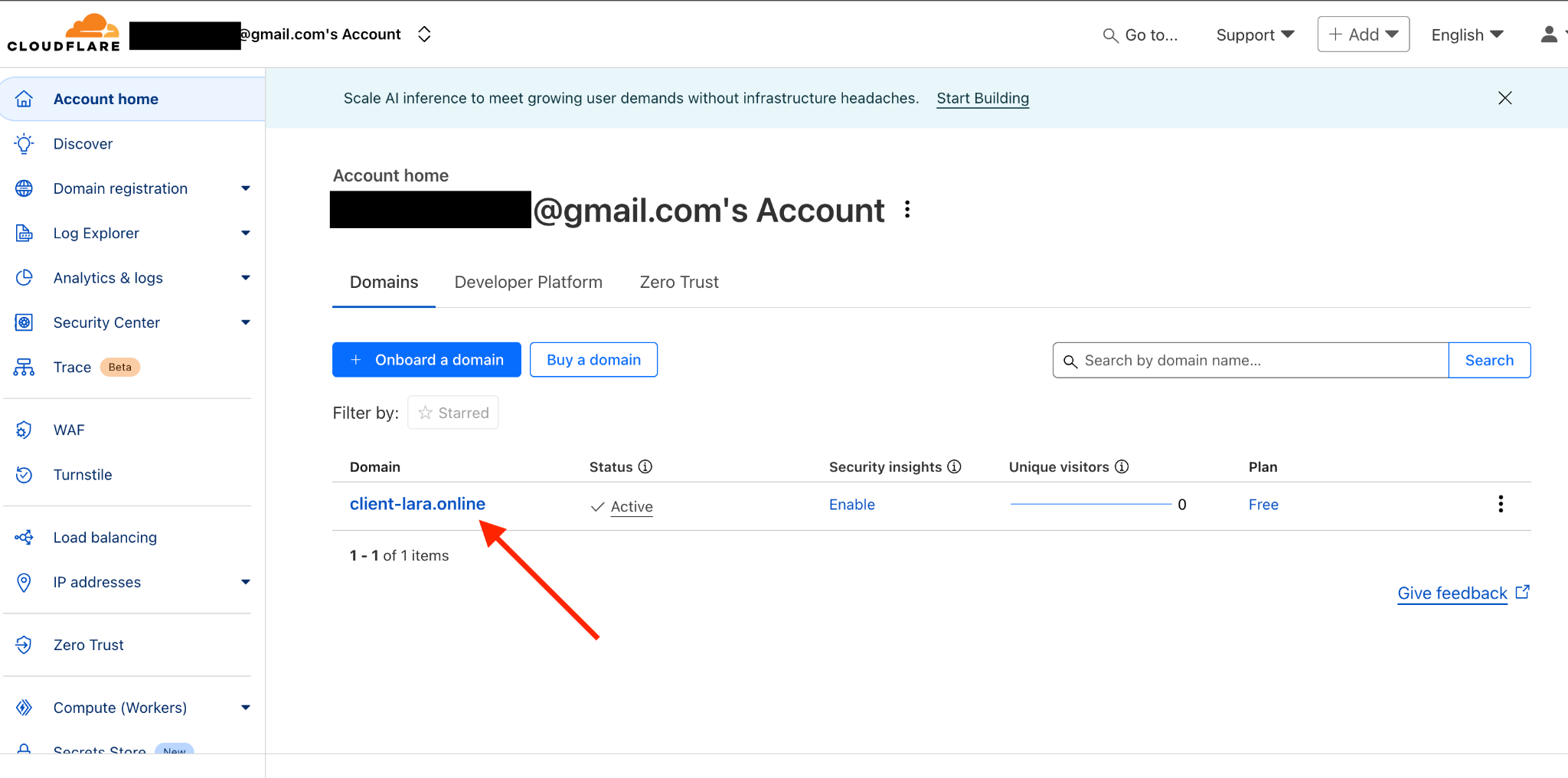This screenshot has width=1568, height=778.
Task: Open the Support dropdown menu
Action: pyautogui.click(x=1255, y=34)
